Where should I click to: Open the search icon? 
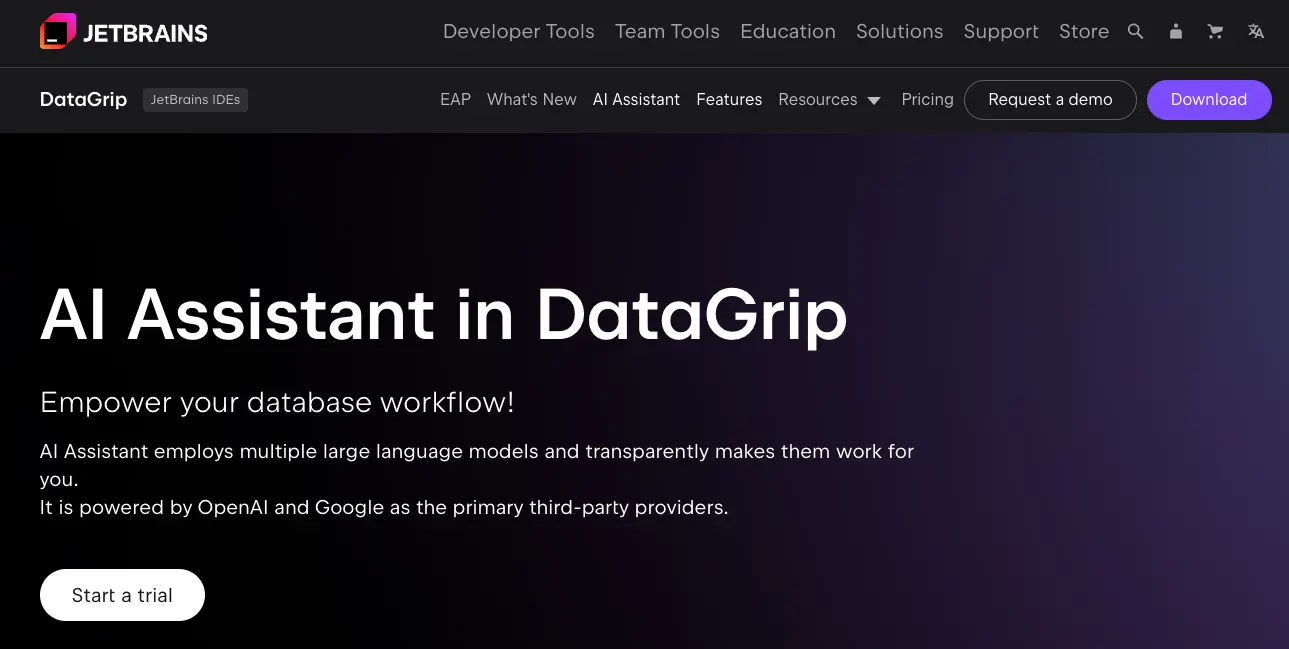point(1135,31)
